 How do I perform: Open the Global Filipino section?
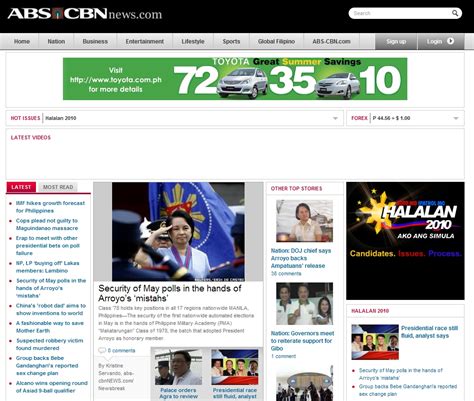click(x=276, y=42)
